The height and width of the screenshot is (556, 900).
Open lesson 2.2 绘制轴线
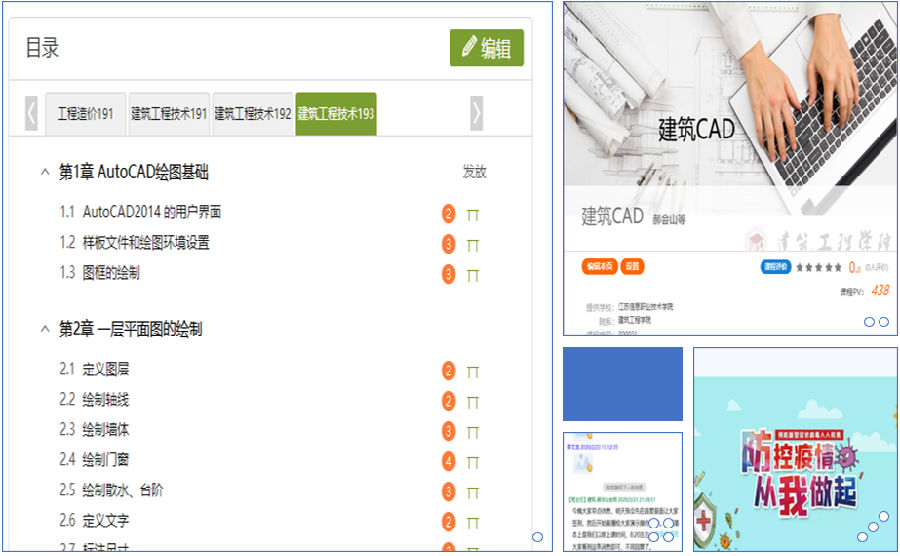pyautogui.click(x=94, y=399)
